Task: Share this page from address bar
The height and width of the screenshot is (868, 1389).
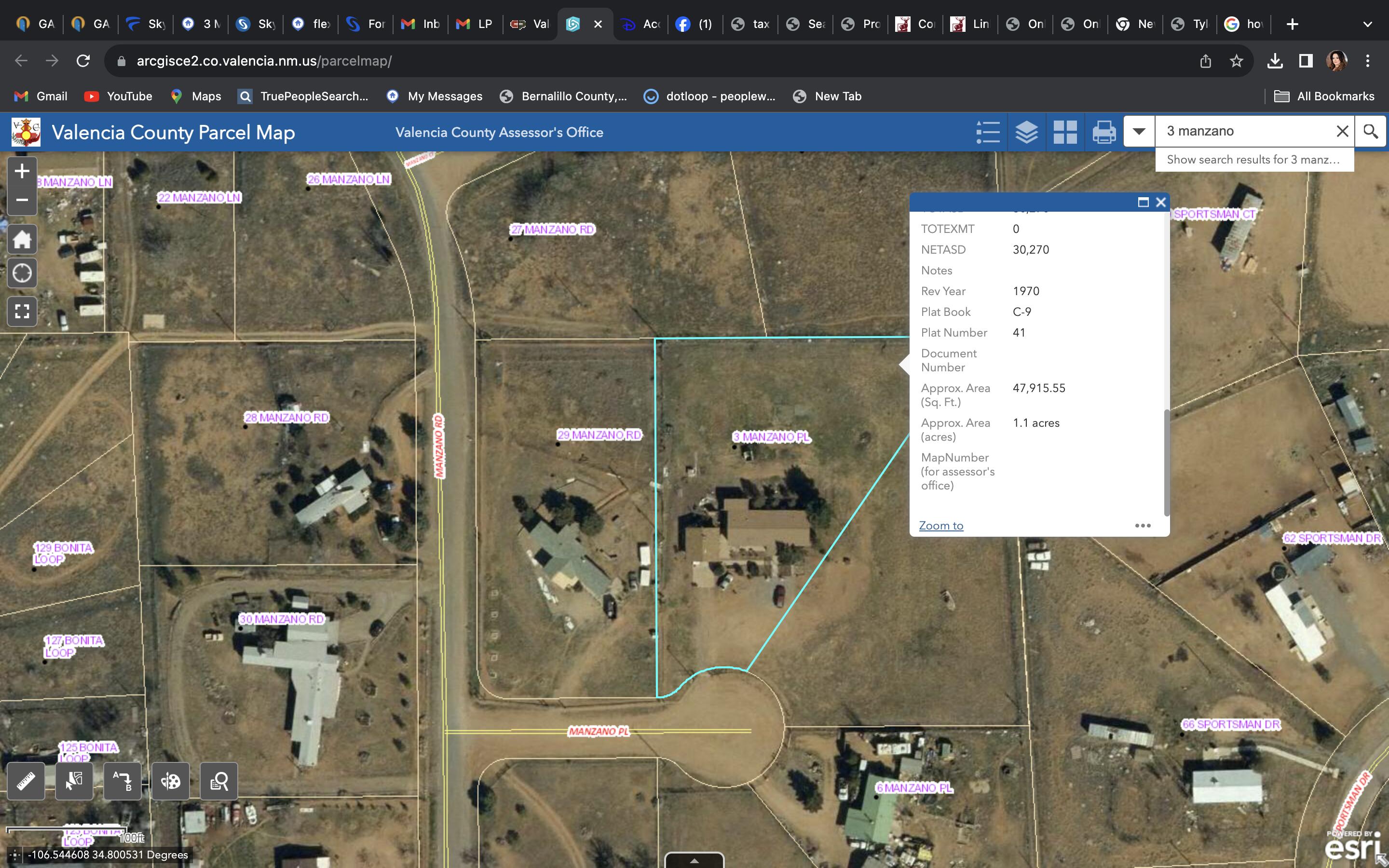Action: pos(1205,61)
